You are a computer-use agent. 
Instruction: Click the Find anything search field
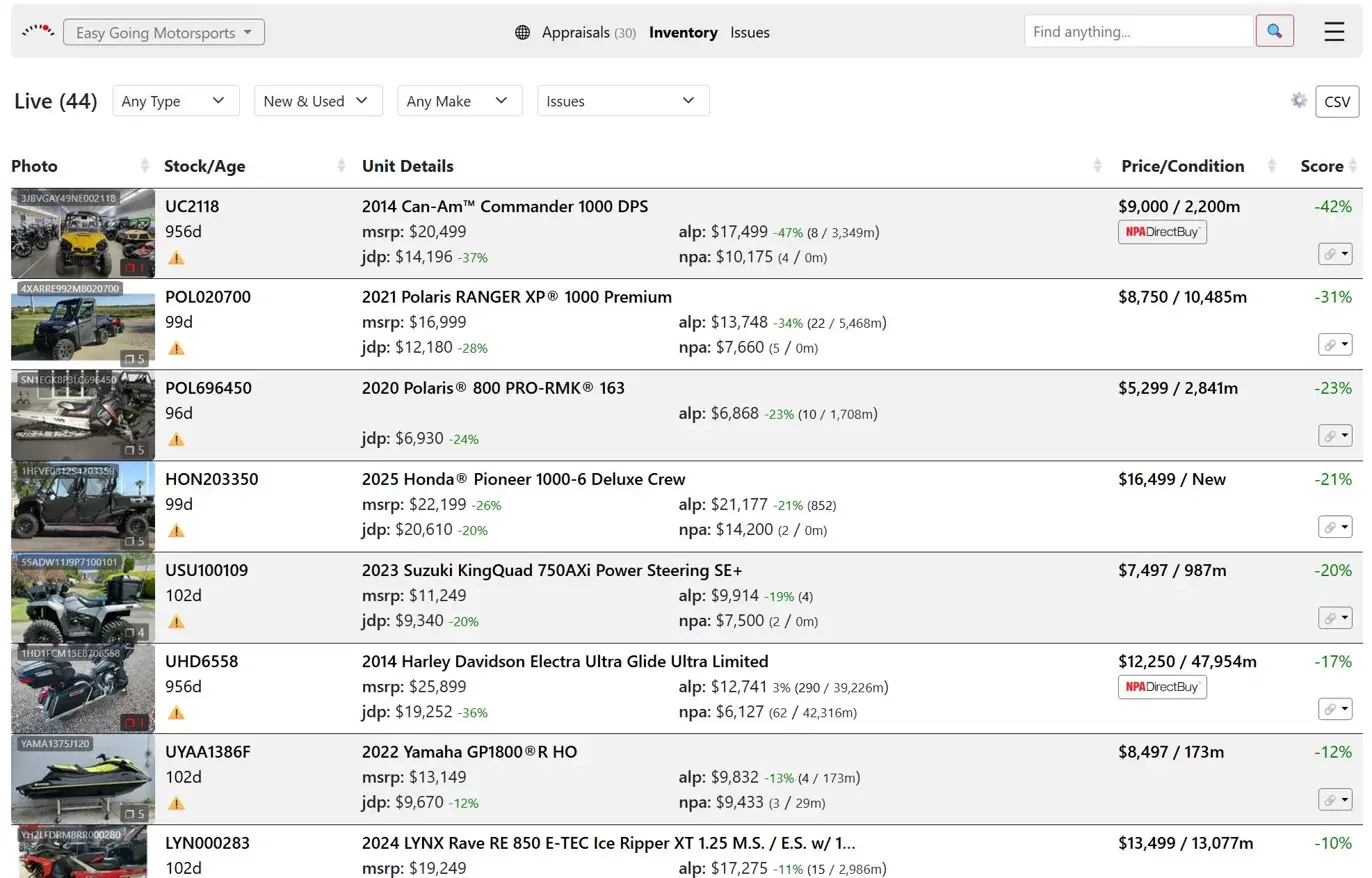pyautogui.click(x=1139, y=31)
